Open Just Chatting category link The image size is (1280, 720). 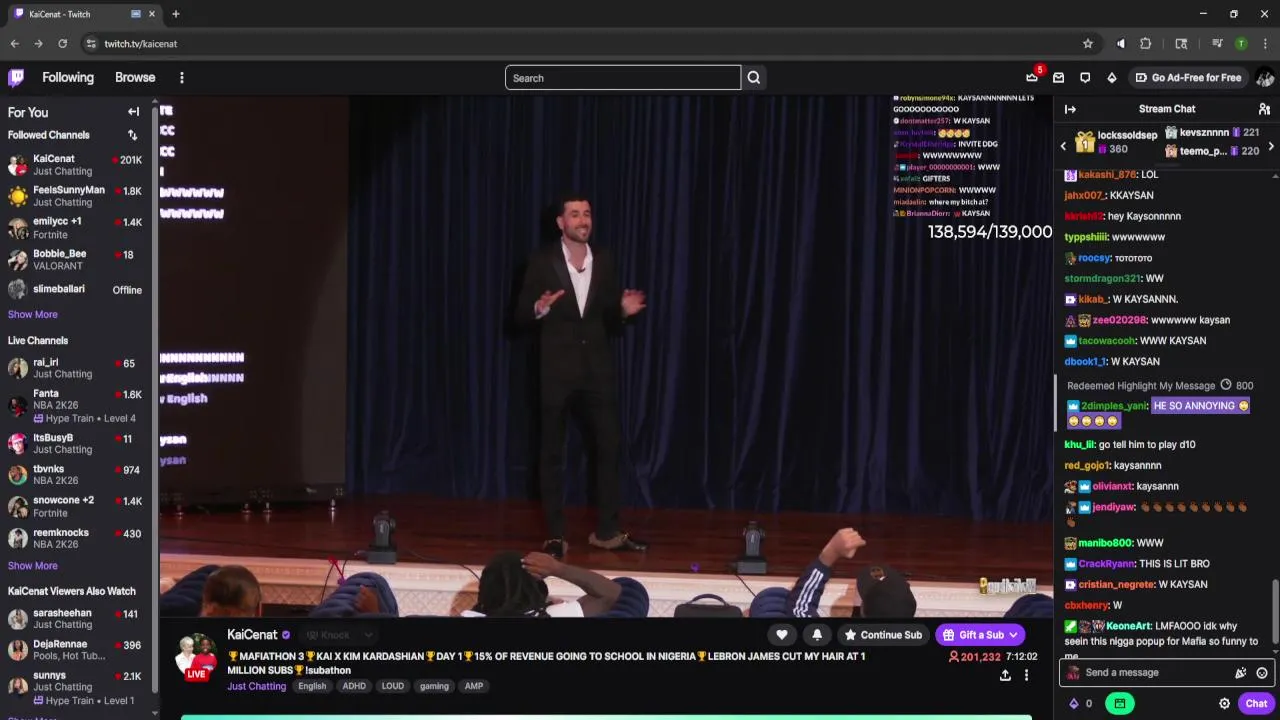(256, 686)
